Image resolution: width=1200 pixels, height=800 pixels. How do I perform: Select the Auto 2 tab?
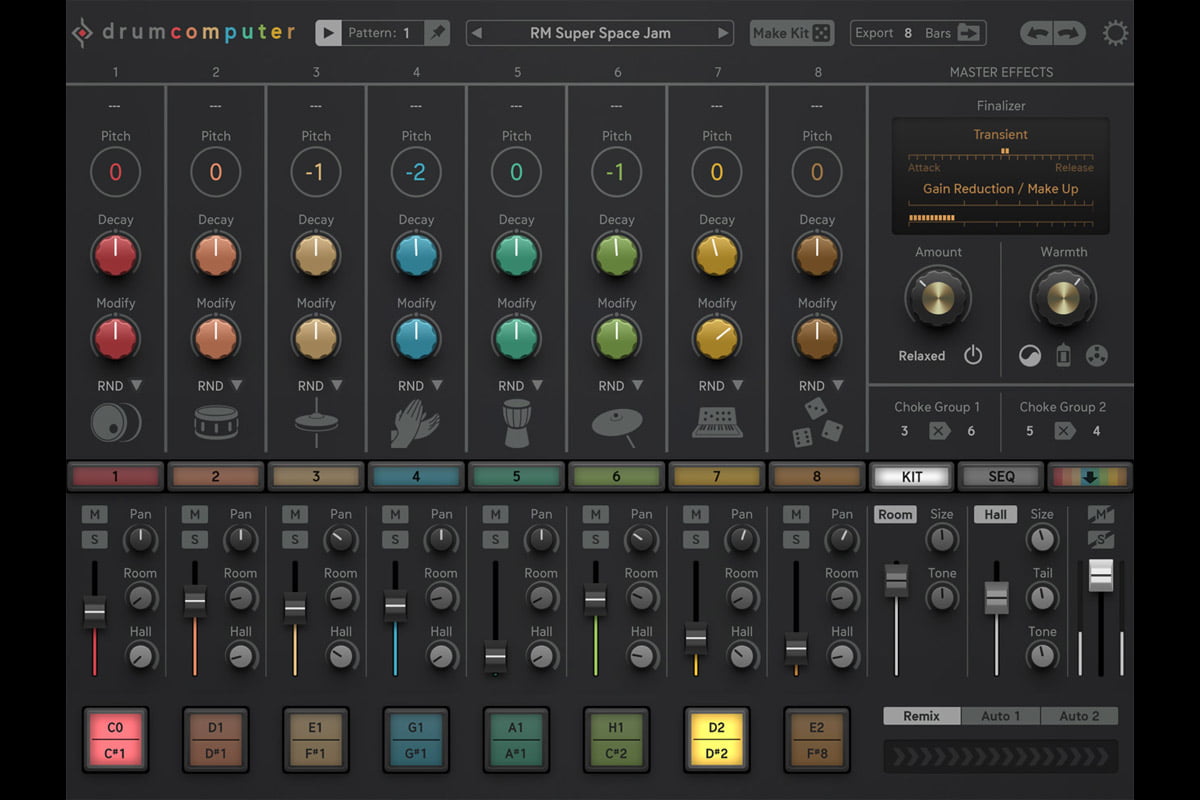click(x=1079, y=716)
